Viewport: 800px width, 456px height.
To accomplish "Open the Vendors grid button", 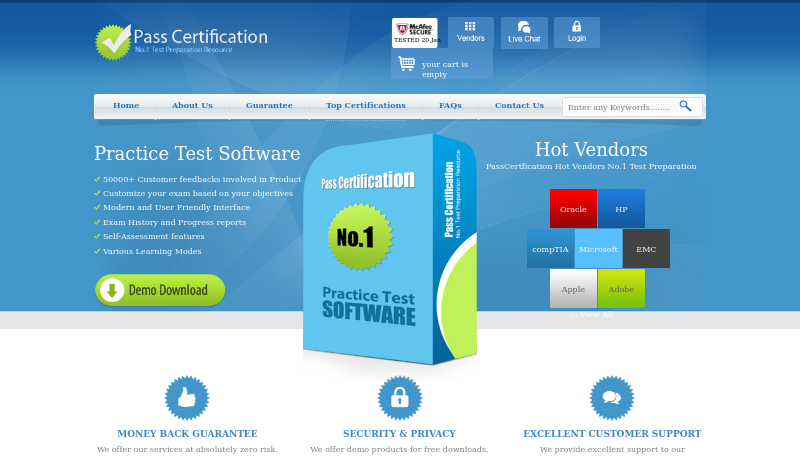I will click(470, 32).
